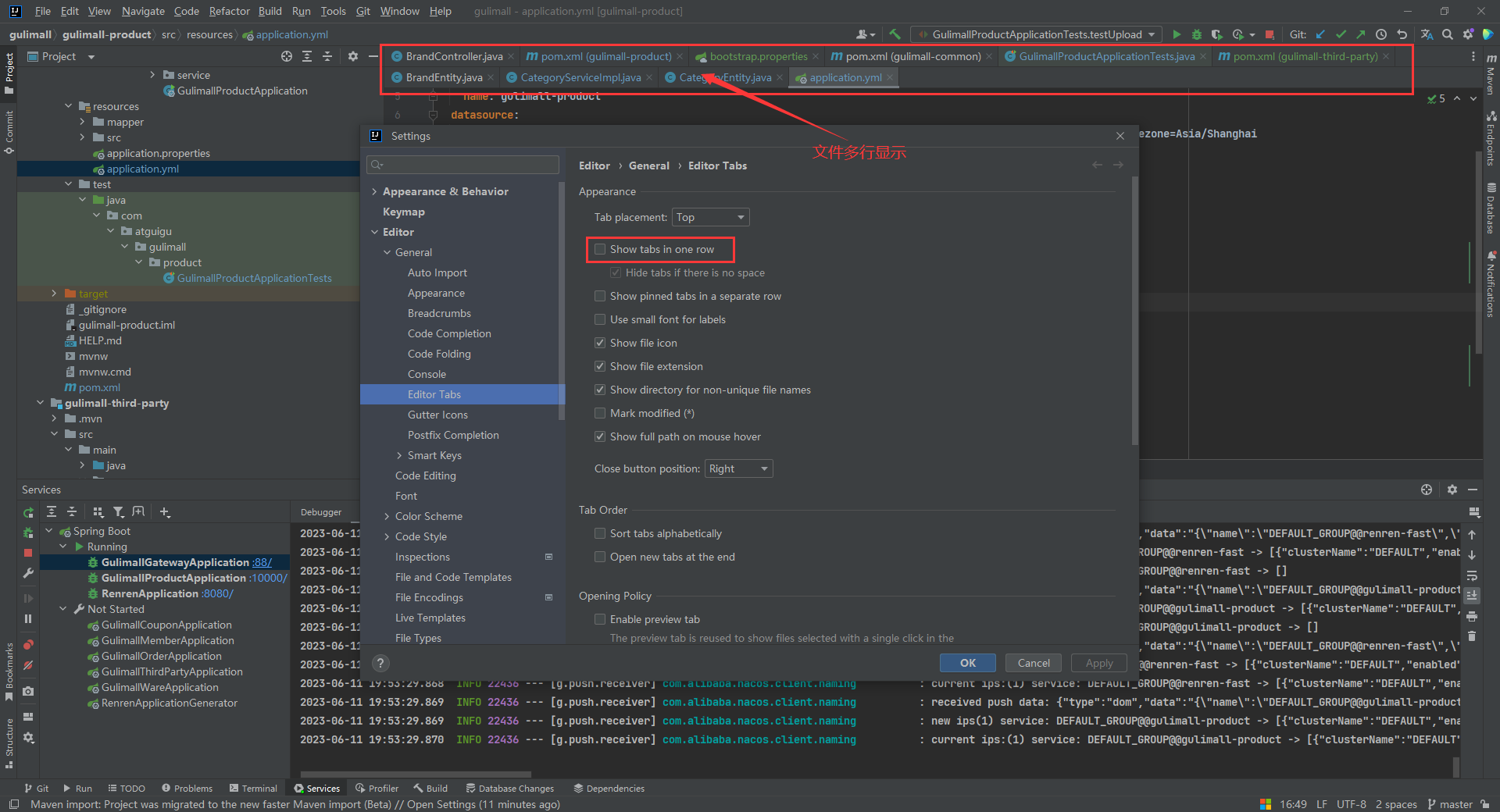Check Sort tabs alphabetically
This screenshot has width=1500, height=812.
coord(600,534)
